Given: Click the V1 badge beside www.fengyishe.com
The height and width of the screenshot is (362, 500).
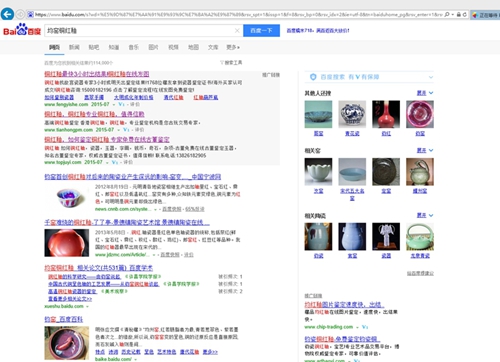Looking at the screenshot, I should click(121, 104).
